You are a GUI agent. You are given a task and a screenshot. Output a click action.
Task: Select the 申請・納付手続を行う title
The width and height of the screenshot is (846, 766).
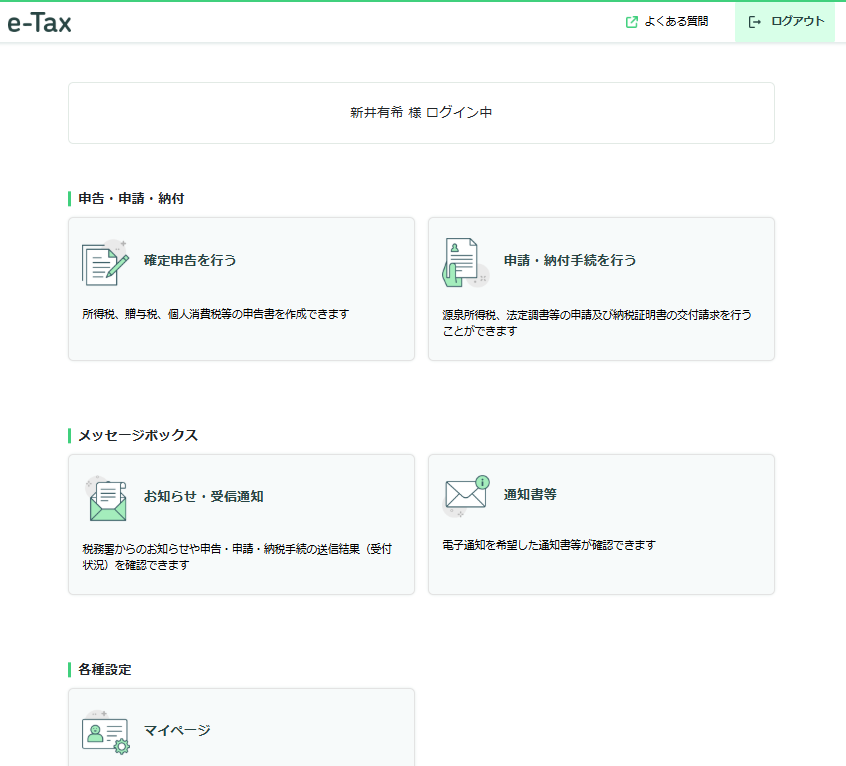tap(570, 260)
